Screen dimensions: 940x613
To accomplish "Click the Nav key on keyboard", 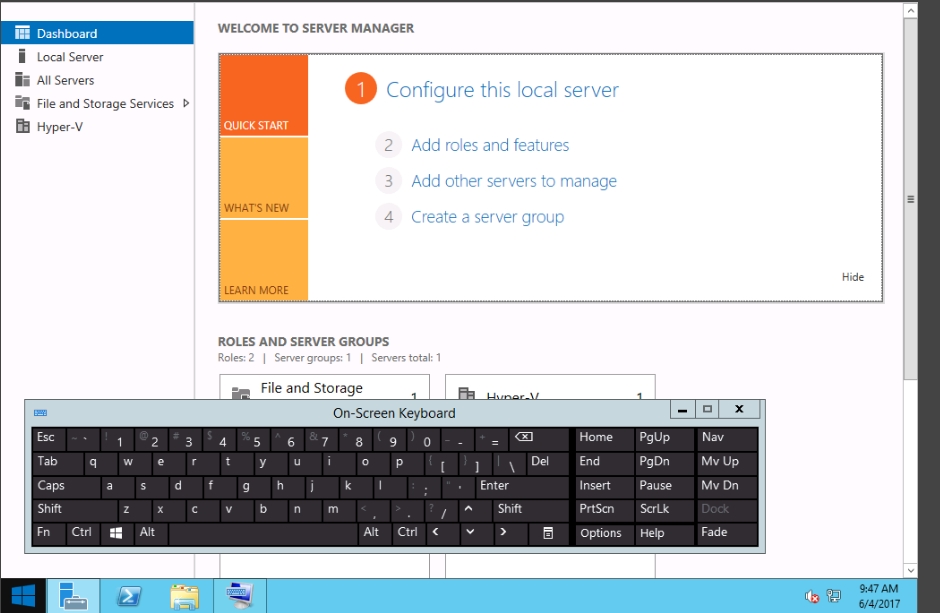I will [x=727, y=439].
